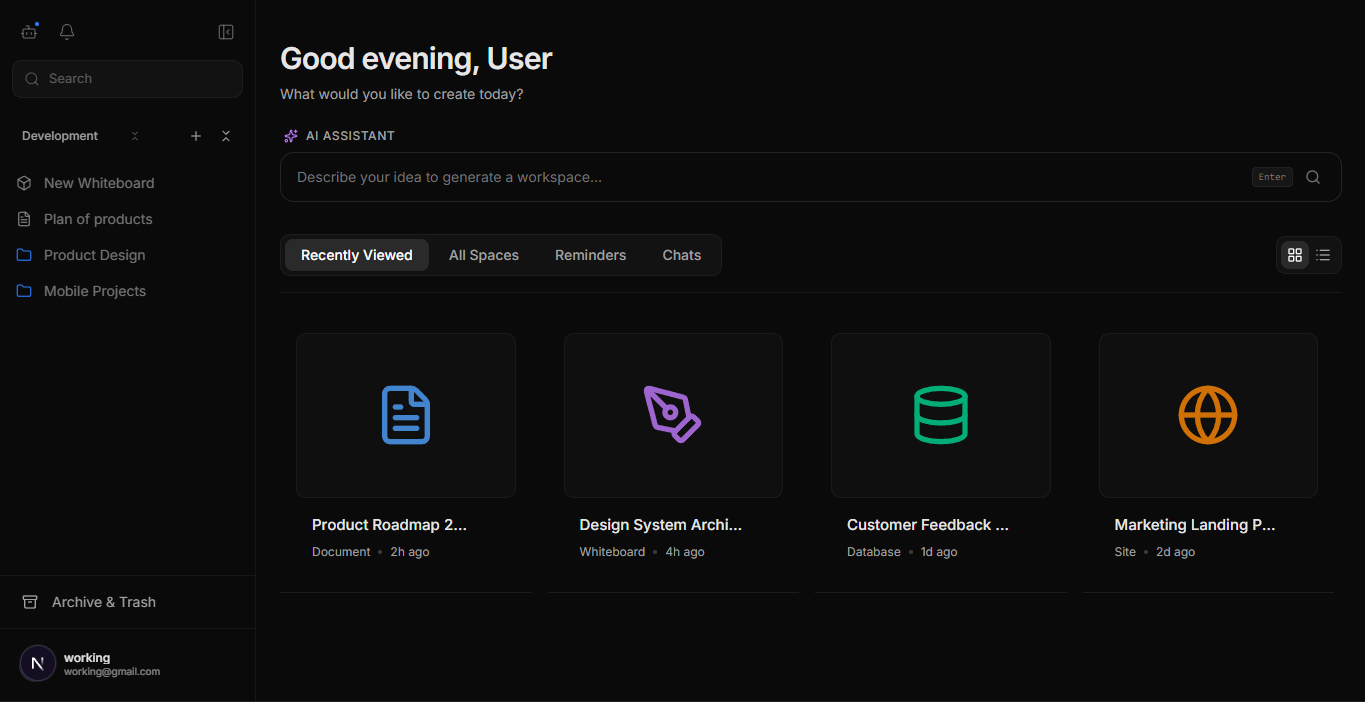
Task: Switch to the All Spaces tab
Action: click(x=483, y=255)
